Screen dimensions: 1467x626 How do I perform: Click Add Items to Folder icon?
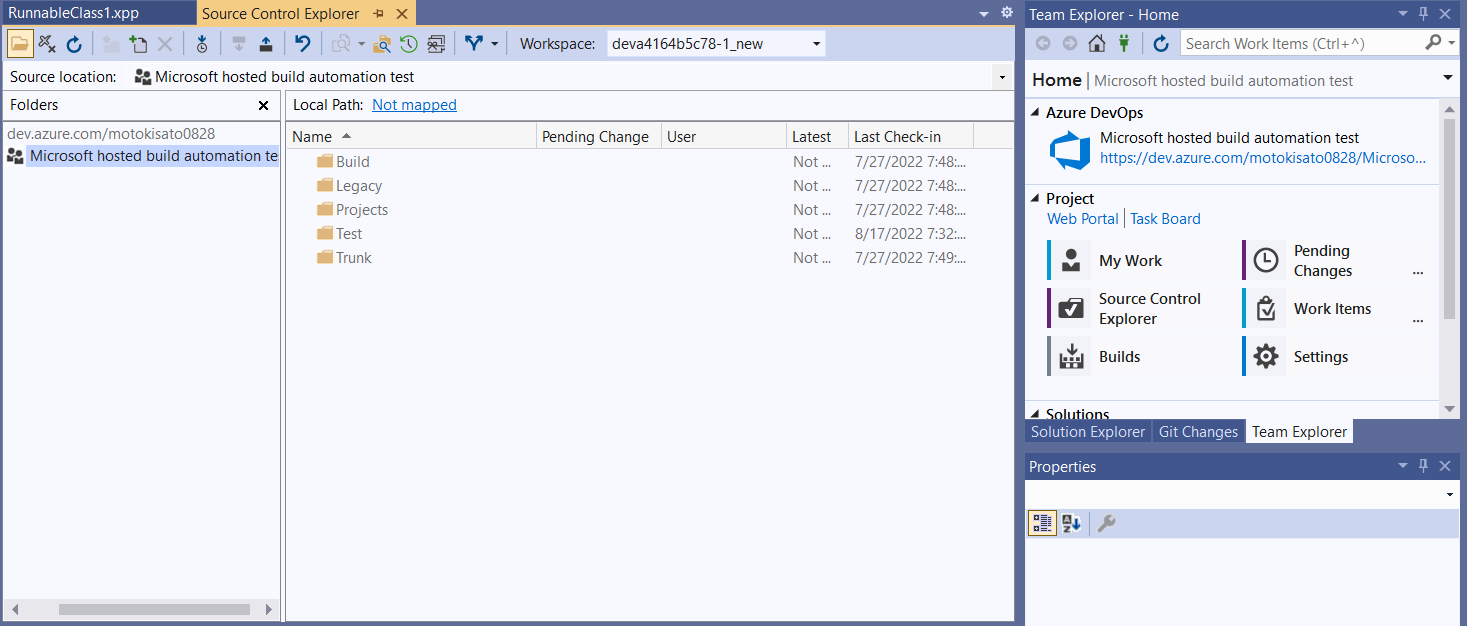point(139,44)
